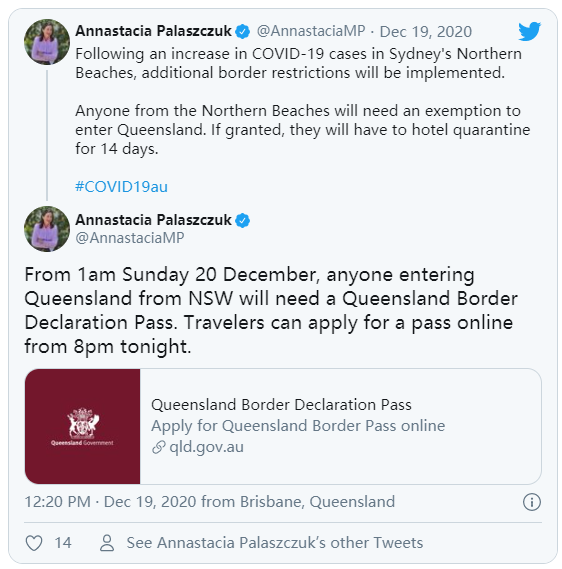
Task: Like the tweet with heart icon
Action: pyautogui.click(x=34, y=543)
